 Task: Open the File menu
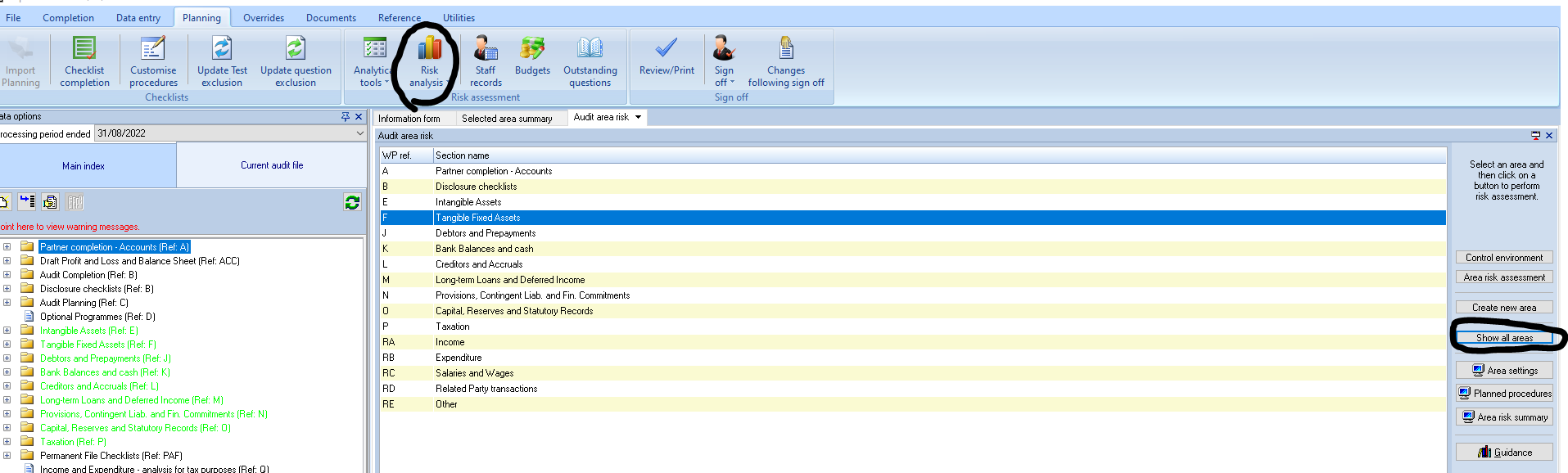click(14, 17)
